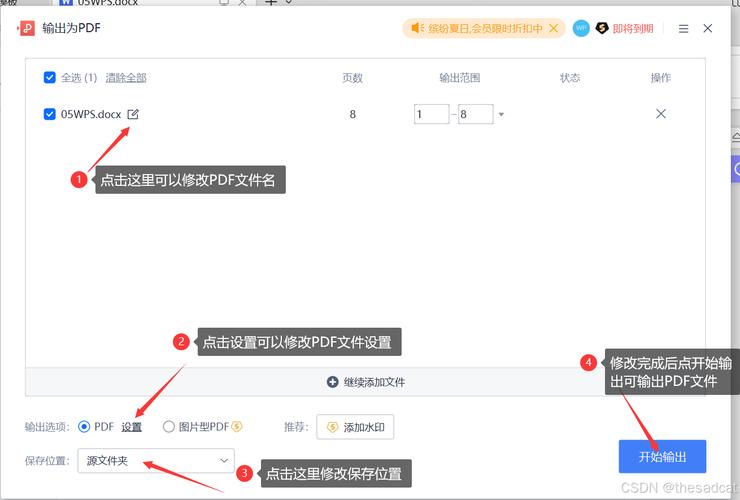
Task: Close the 输出为PDF dialog
Action: (x=707, y=28)
